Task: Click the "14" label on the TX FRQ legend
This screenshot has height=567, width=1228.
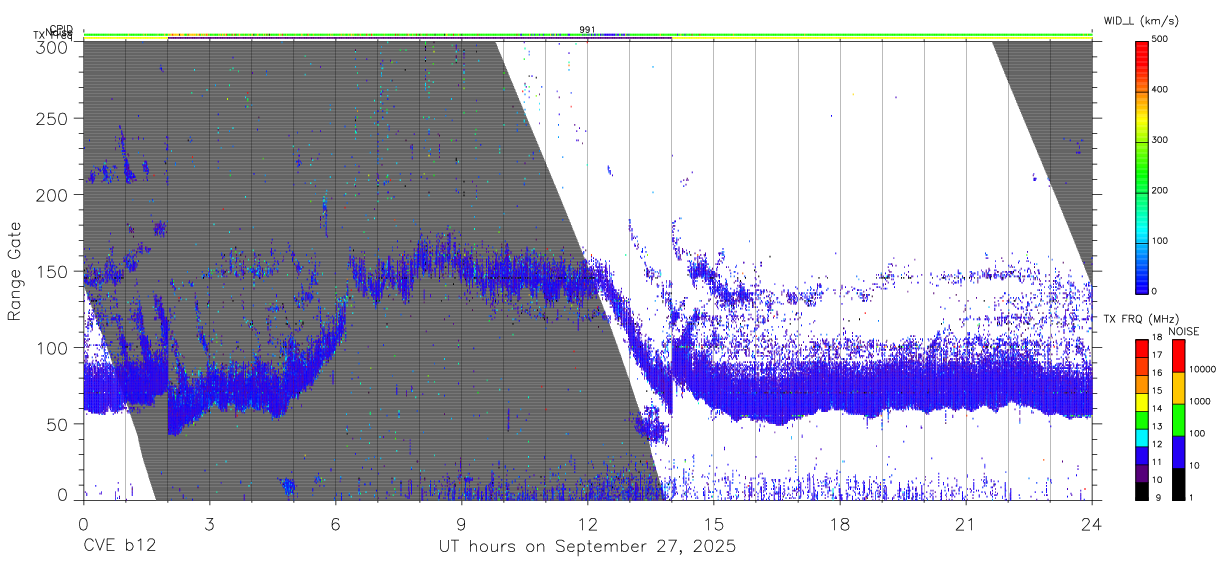Action: (1158, 408)
